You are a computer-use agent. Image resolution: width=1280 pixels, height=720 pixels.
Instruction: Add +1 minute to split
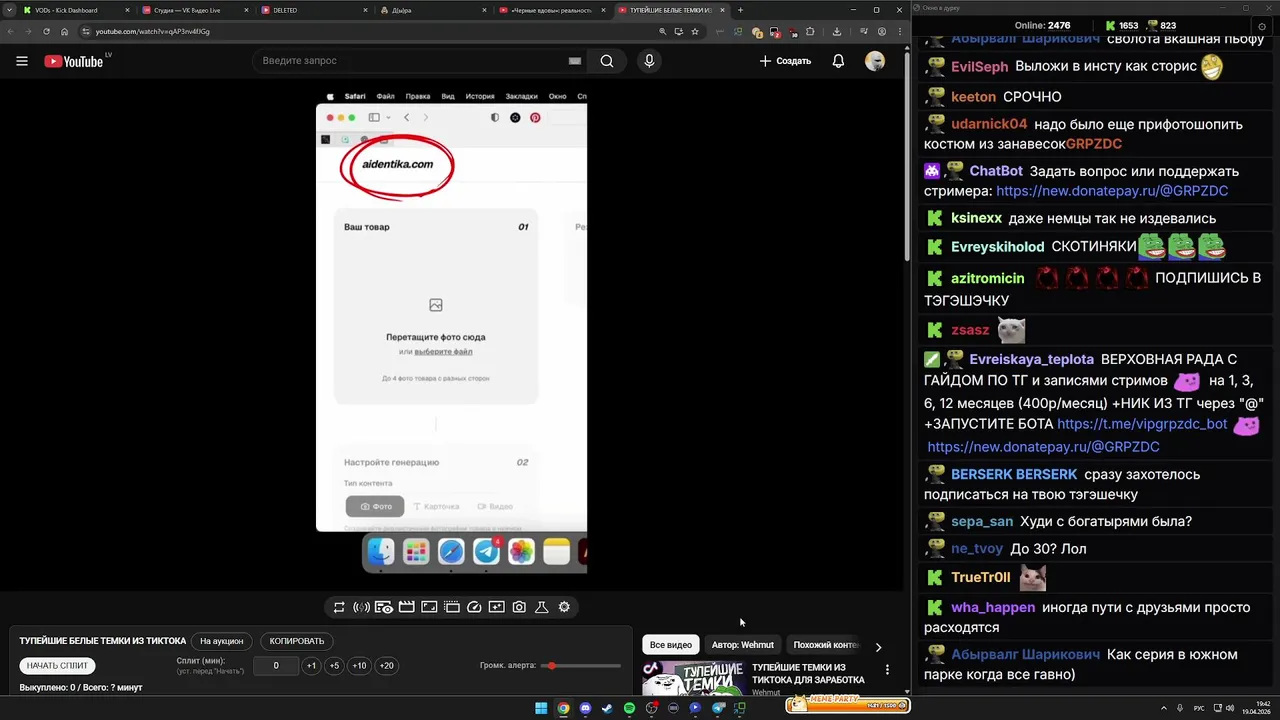click(x=311, y=666)
